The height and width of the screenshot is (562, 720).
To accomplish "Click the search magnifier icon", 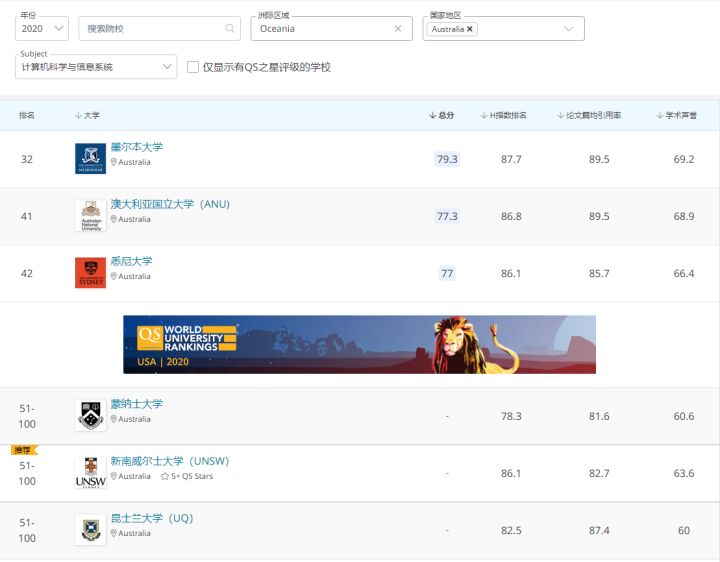I will [x=230, y=28].
